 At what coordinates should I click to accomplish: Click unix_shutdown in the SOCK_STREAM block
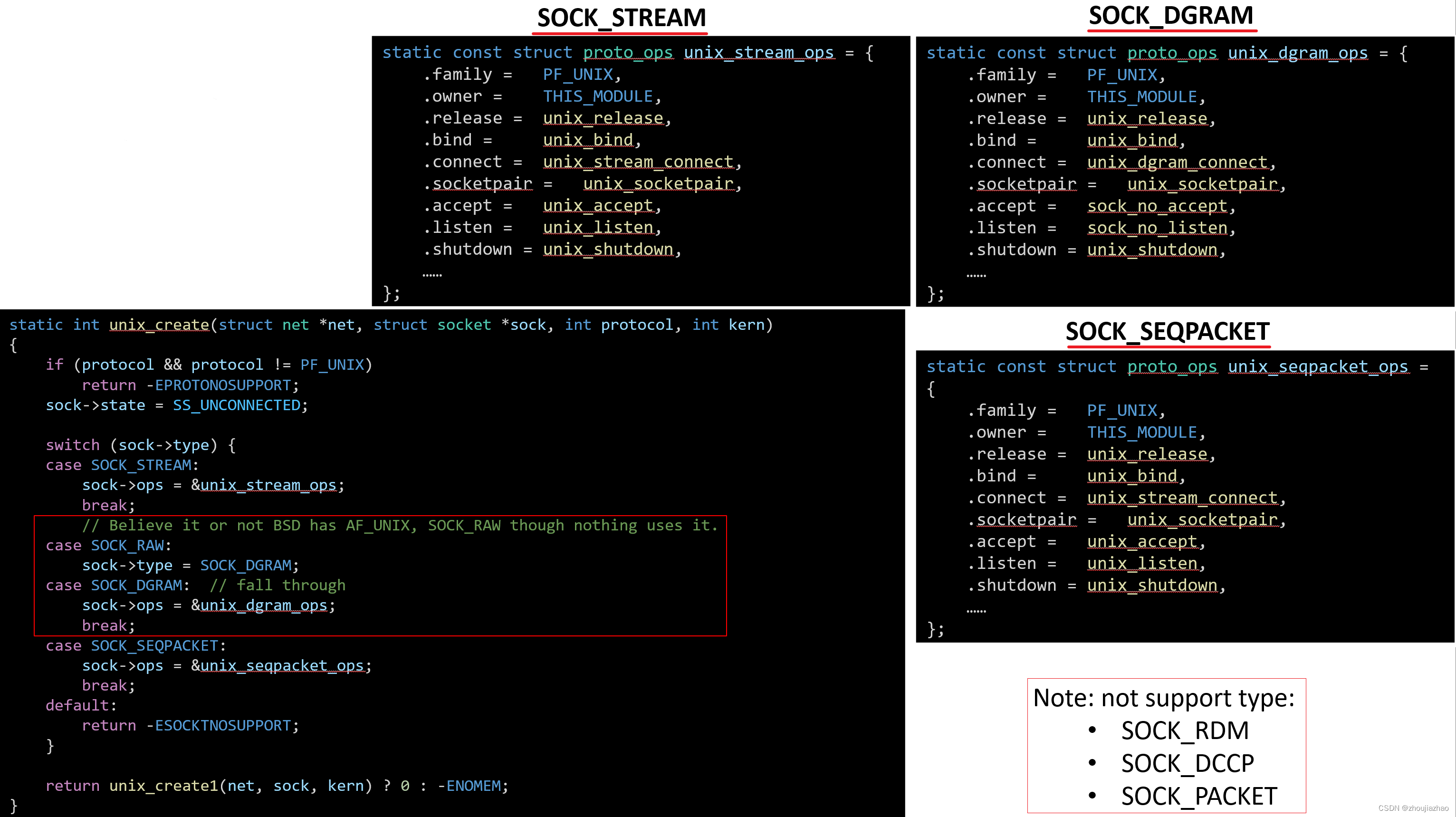tap(608, 250)
